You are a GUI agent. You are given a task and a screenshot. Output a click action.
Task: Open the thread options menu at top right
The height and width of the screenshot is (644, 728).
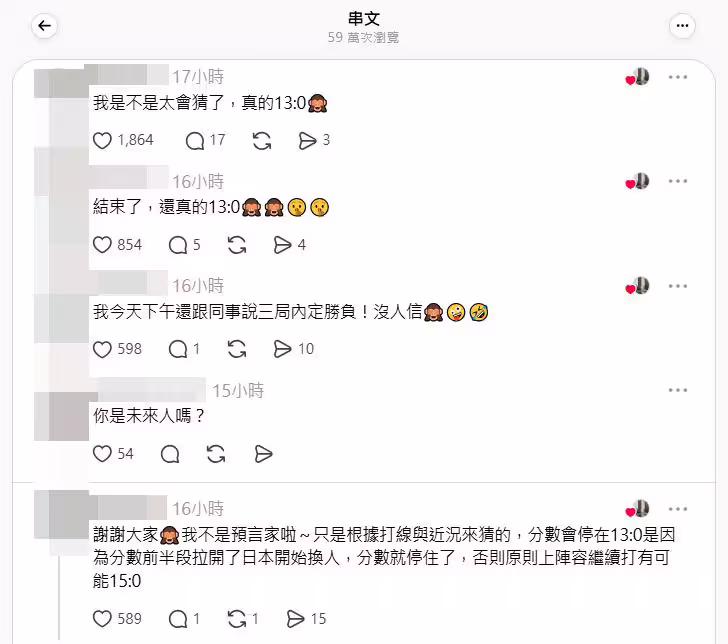(x=682, y=26)
